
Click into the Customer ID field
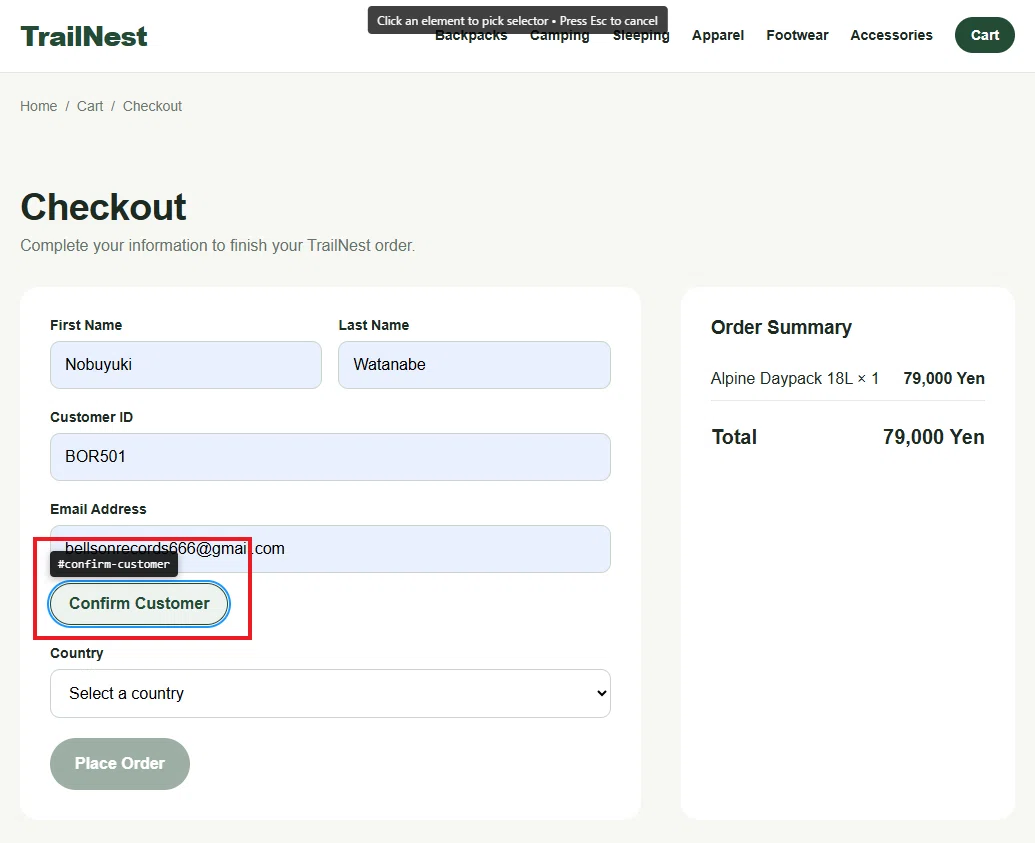pos(330,457)
